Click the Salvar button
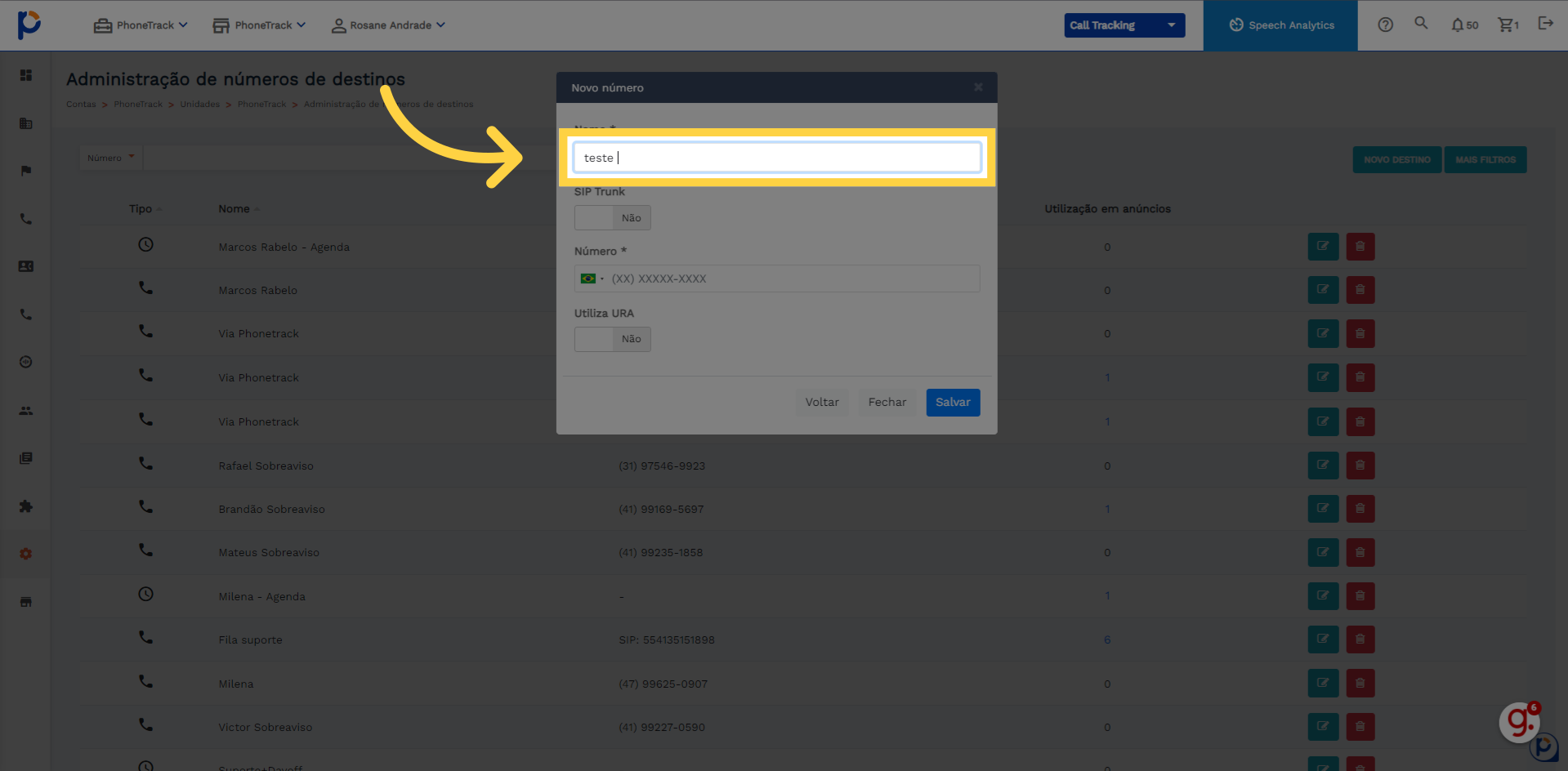 tap(953, 402)
